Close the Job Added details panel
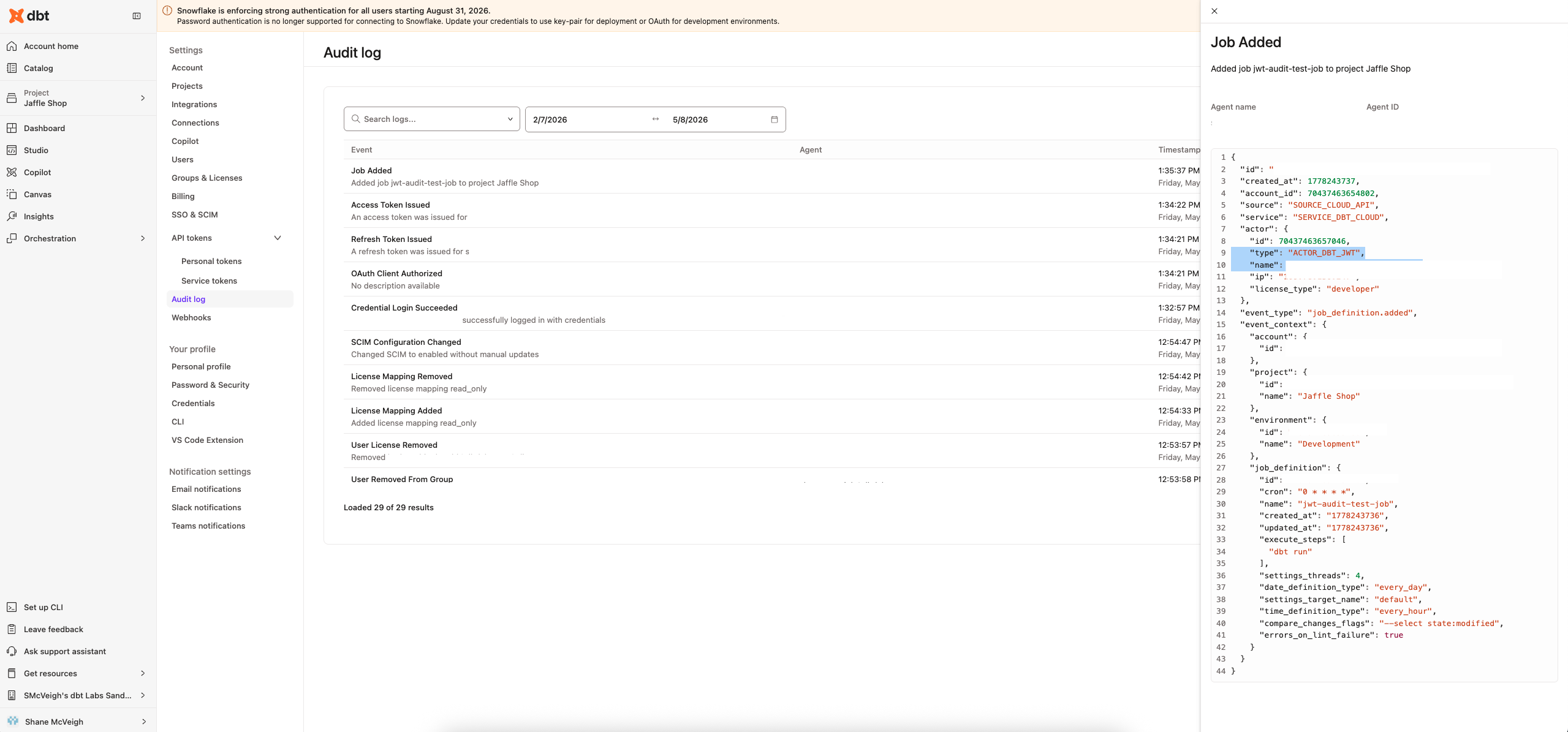Screen dimensions: 1568x732 coord(1214,11)
